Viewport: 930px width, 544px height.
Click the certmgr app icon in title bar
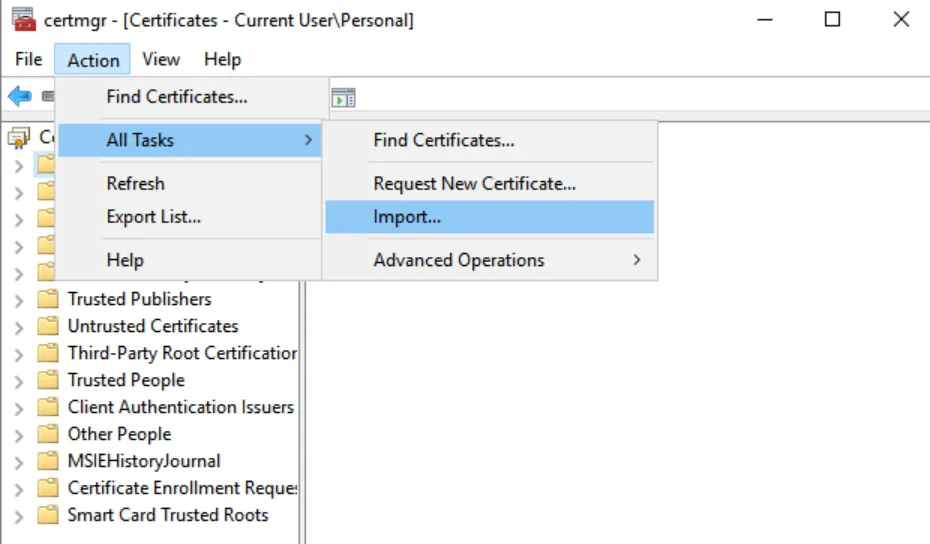pyautogui.click(x=24, y=20)
